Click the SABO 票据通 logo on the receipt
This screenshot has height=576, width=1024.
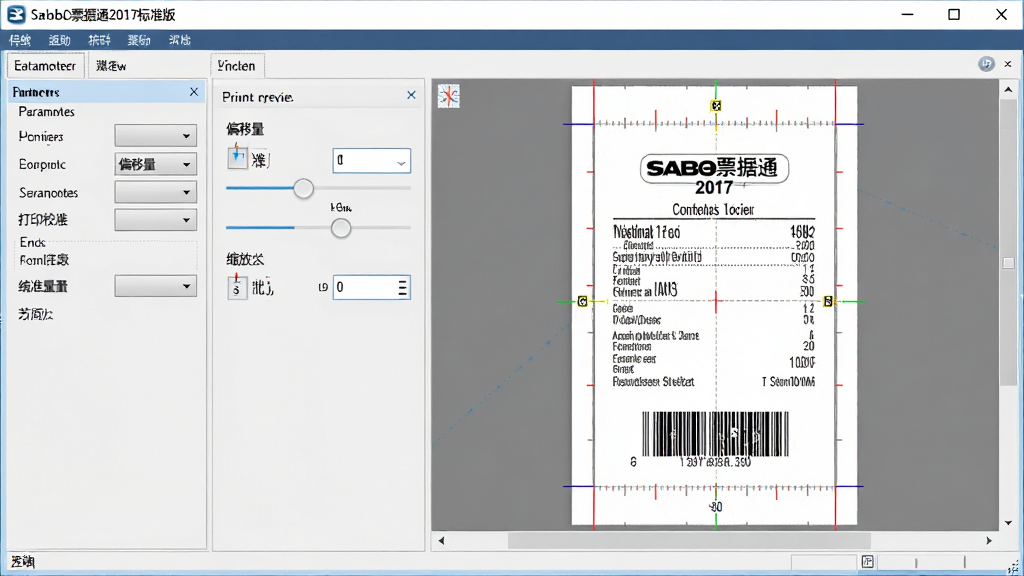(714, 168)
